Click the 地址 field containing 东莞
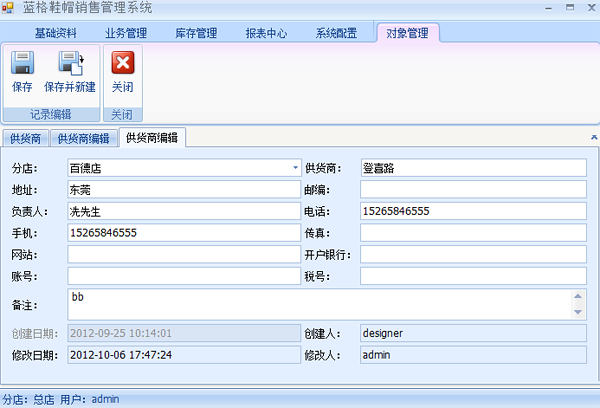 184,189
